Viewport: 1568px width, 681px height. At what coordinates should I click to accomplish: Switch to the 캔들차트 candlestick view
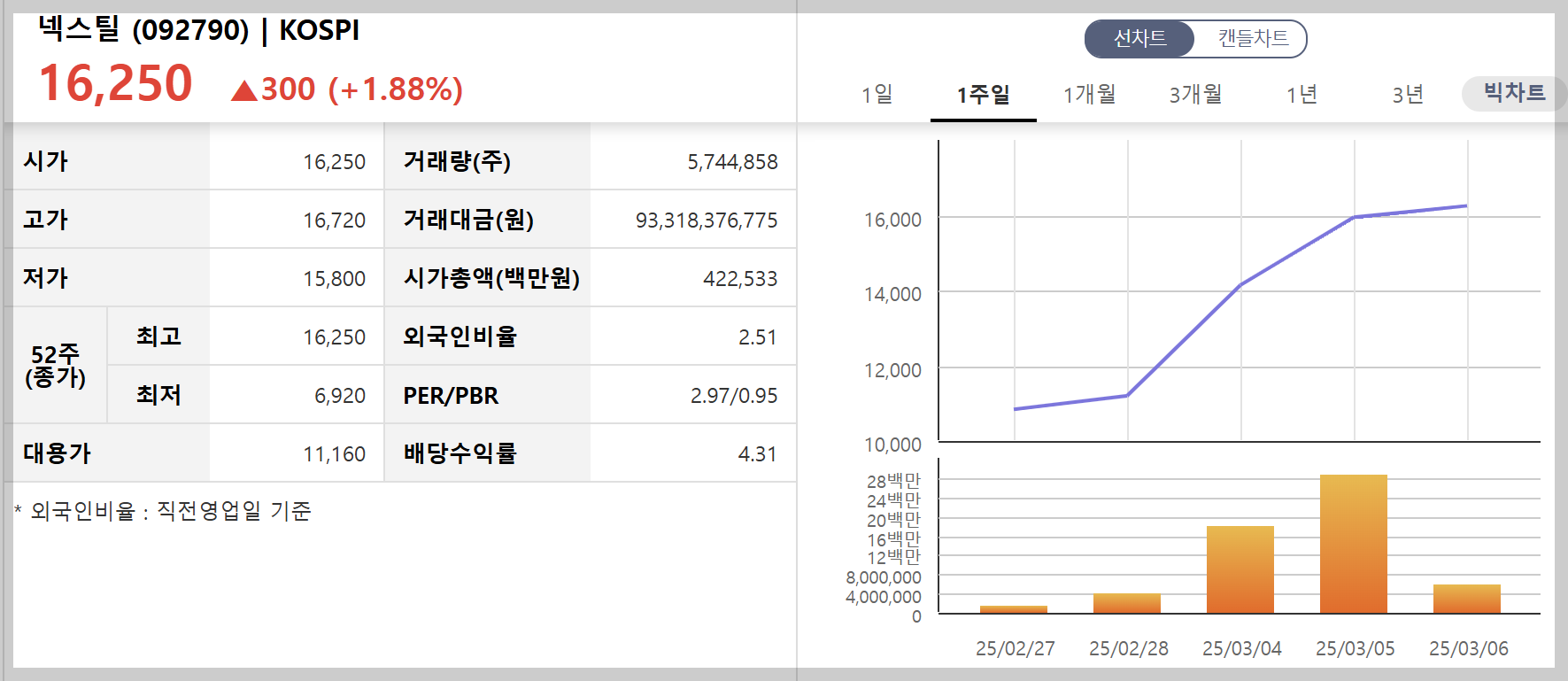1252,39
